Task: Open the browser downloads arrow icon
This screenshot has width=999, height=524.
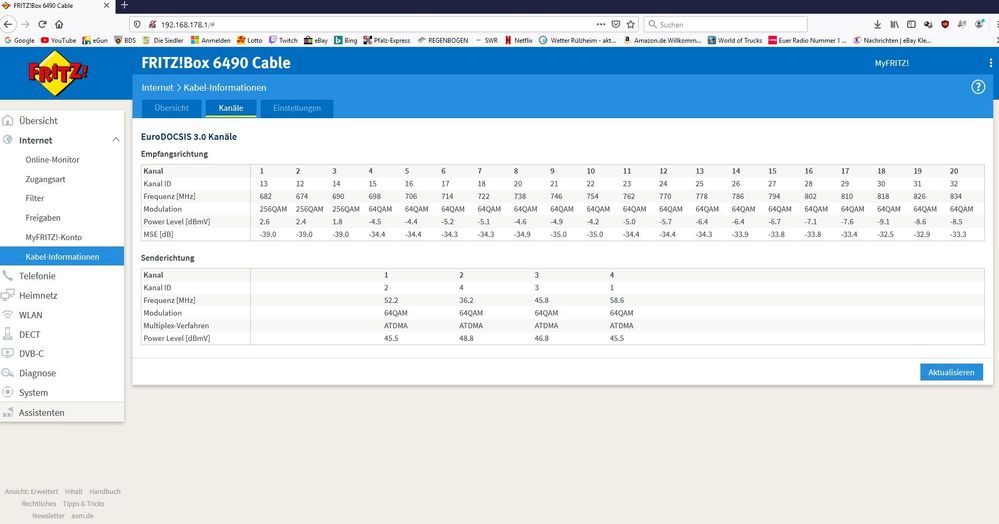Action: [x=877, y=24]
